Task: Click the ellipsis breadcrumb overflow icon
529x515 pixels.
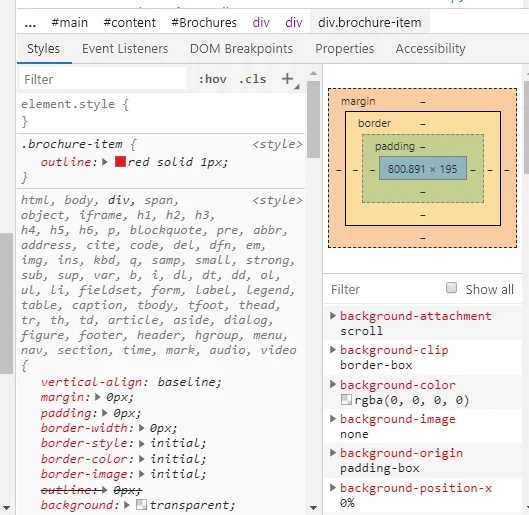Action: pyautogui.click(x=30, y=24)
